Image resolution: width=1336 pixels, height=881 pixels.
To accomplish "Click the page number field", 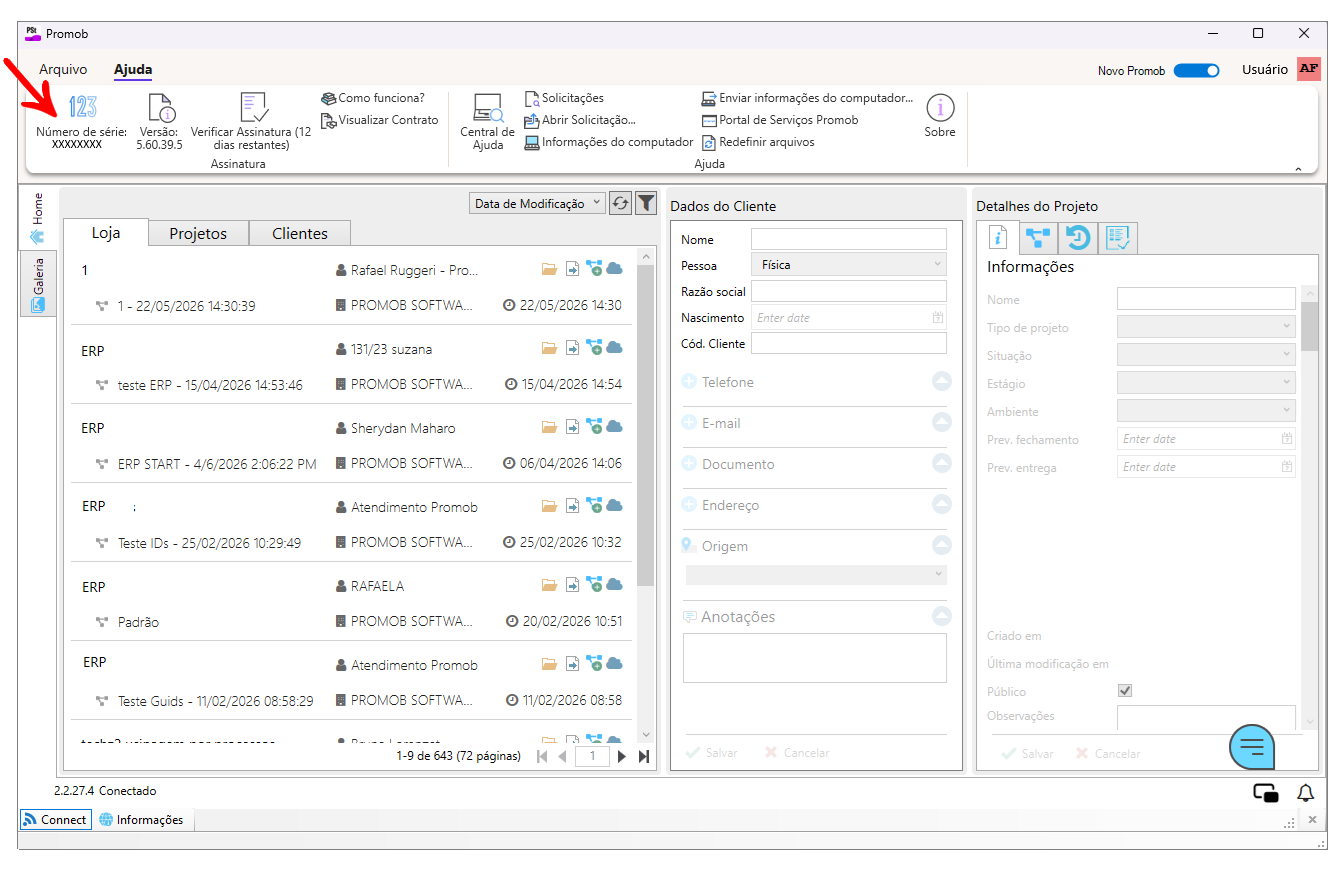I will click(593, 756).
